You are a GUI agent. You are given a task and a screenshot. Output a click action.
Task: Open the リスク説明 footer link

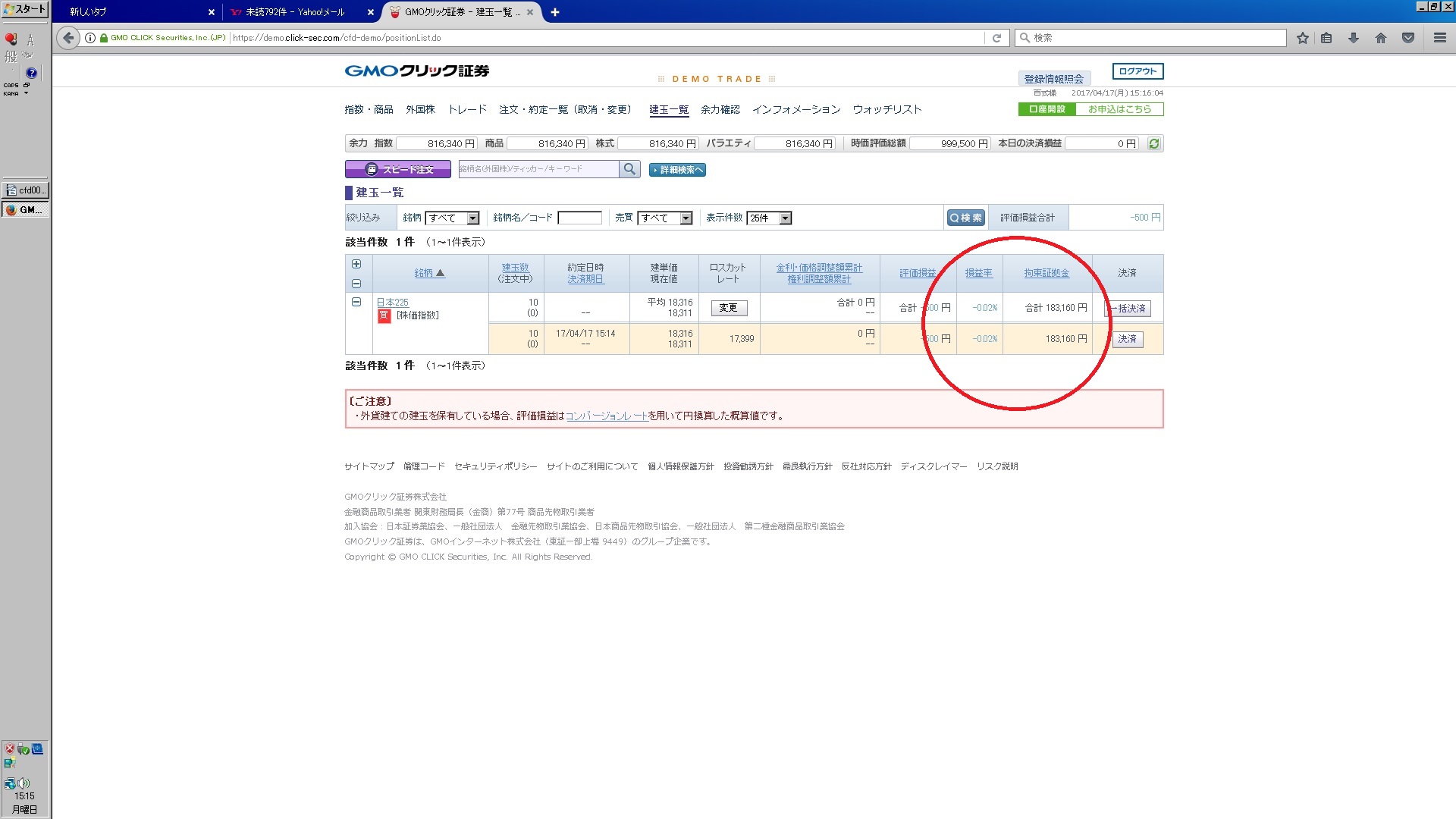[997, 466]
